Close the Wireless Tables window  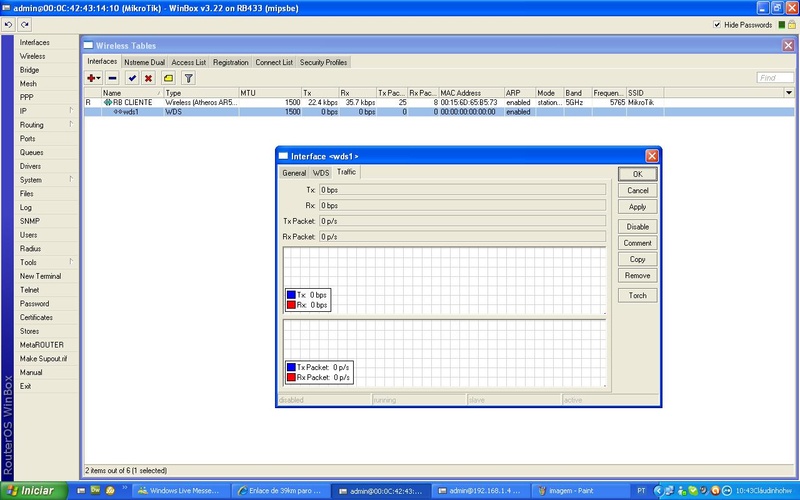pyautogui.click(x=788, y=45)
